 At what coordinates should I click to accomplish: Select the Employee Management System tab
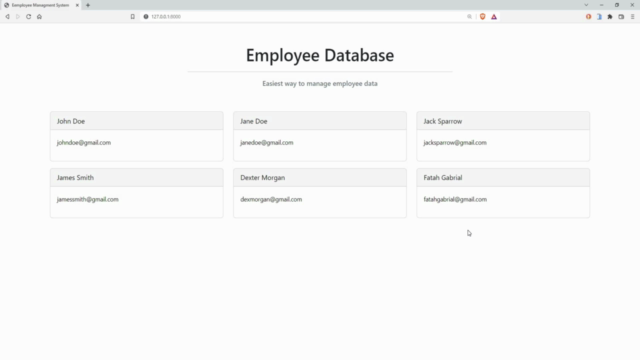tap(41, 5)
